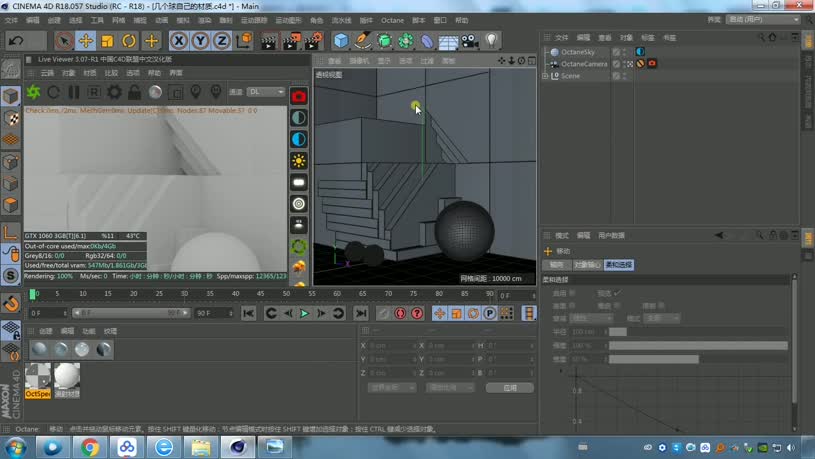Toggle the P parameter keyframe button
815x459 pixels.
(x=490, y=313)
